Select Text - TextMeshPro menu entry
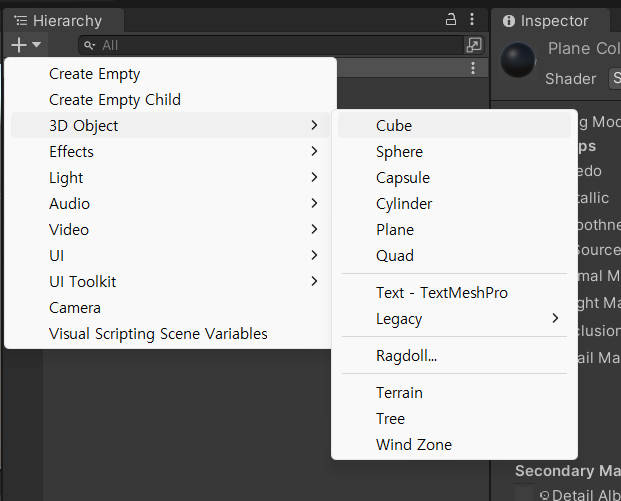The image size is (621, 501). 442,293
